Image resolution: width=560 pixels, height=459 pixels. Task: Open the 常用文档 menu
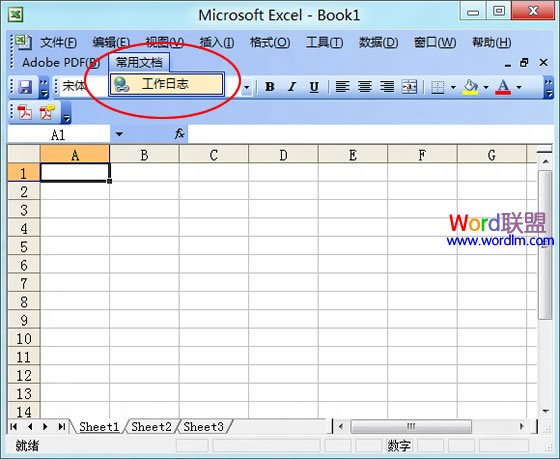point(139,63)
